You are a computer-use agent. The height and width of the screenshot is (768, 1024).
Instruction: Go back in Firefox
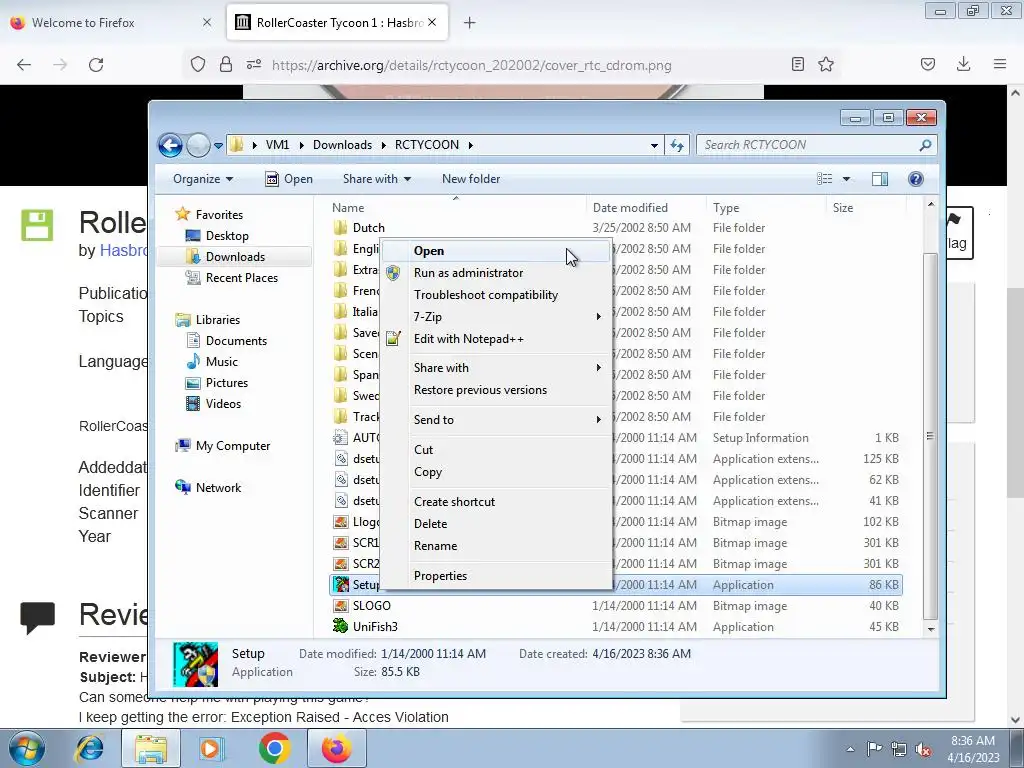coord(24,65)
